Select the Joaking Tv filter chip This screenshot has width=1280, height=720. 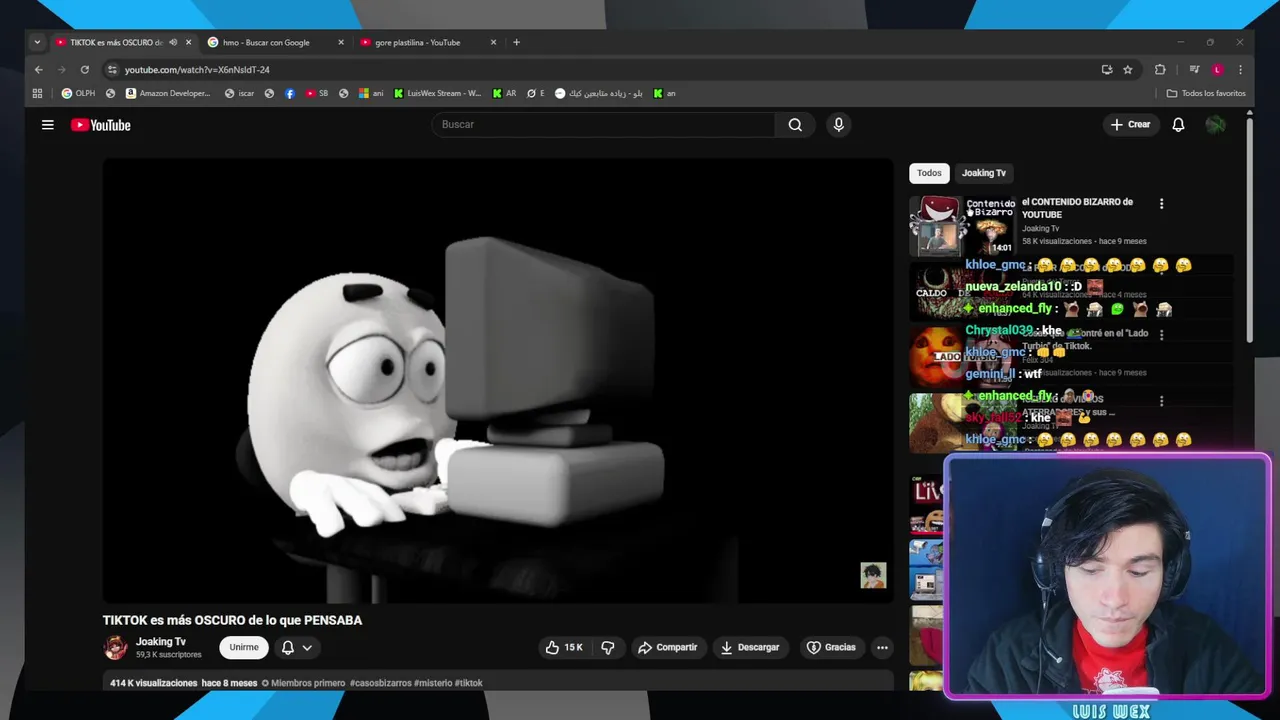click(x=984, y=173)
